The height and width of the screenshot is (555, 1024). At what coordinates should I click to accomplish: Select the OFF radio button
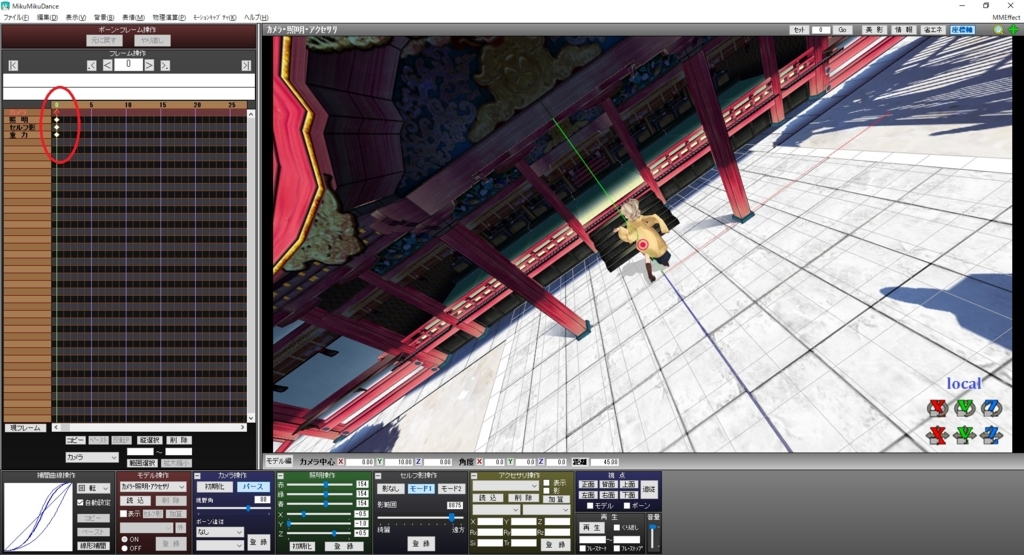pyautogui.click(x=125, y=548)
